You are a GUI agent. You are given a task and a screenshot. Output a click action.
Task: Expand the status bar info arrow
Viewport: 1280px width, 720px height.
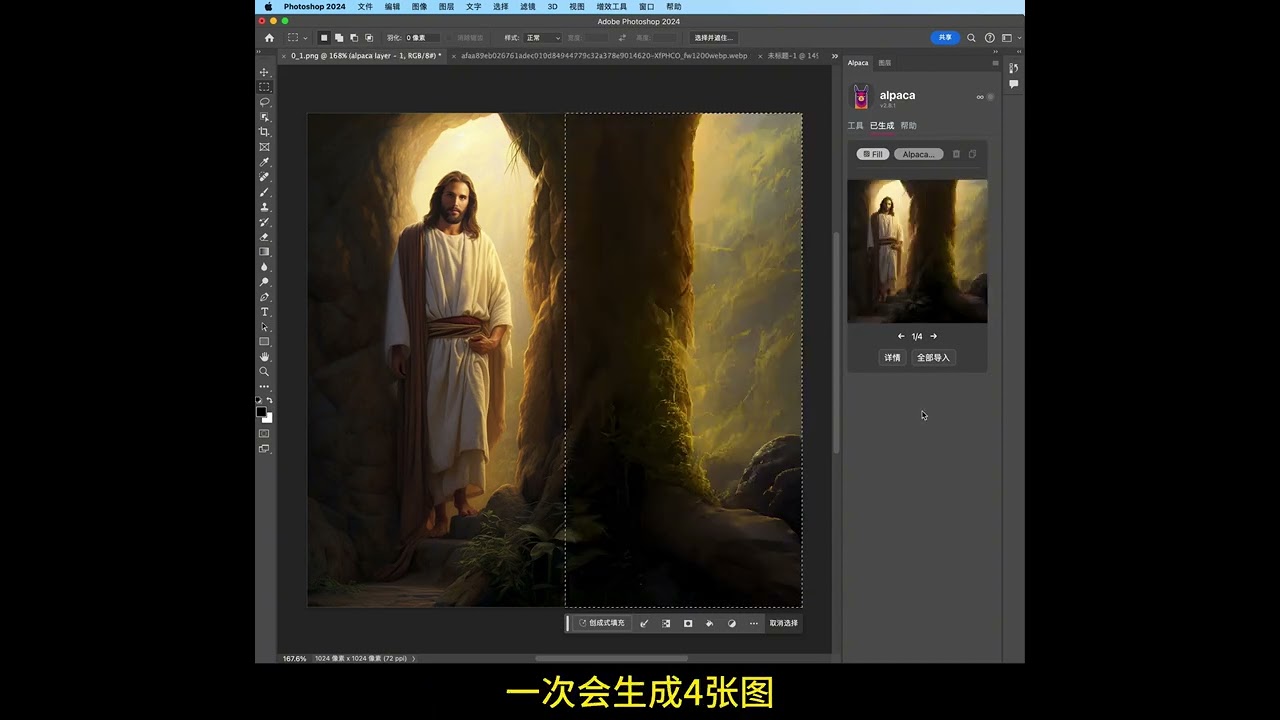414,658
